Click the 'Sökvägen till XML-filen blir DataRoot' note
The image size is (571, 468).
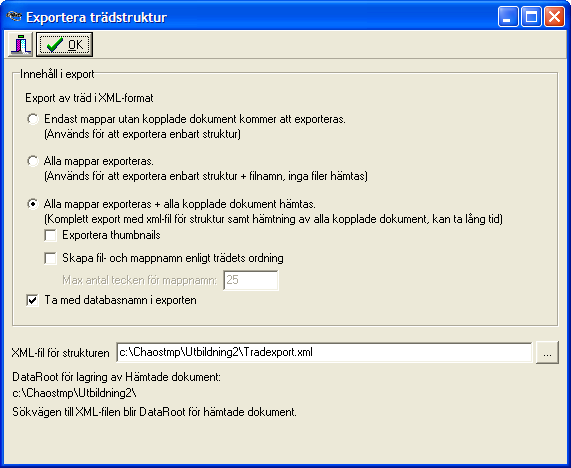(154, 412)
